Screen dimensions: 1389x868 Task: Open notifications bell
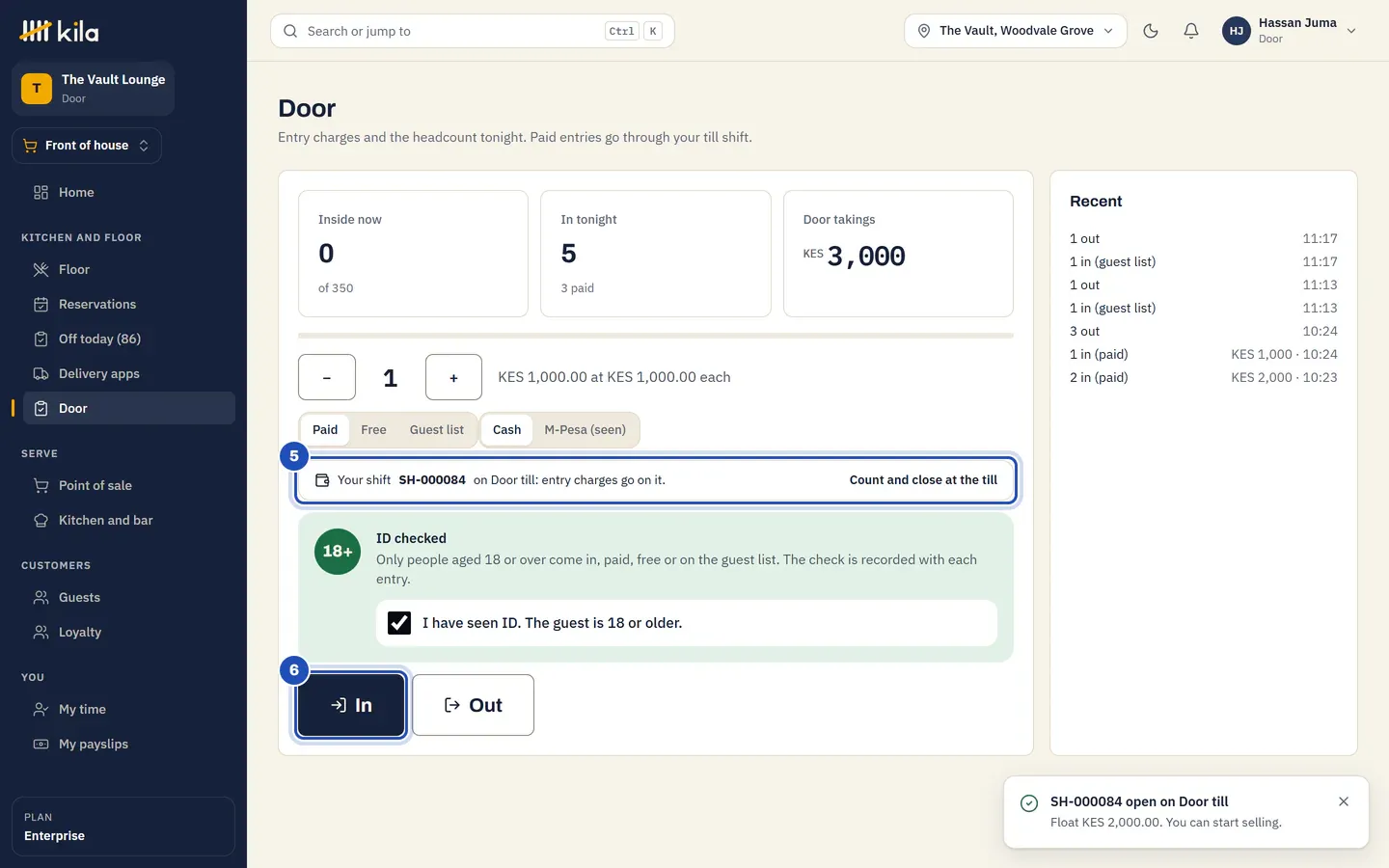click(x=1191, y=31)
